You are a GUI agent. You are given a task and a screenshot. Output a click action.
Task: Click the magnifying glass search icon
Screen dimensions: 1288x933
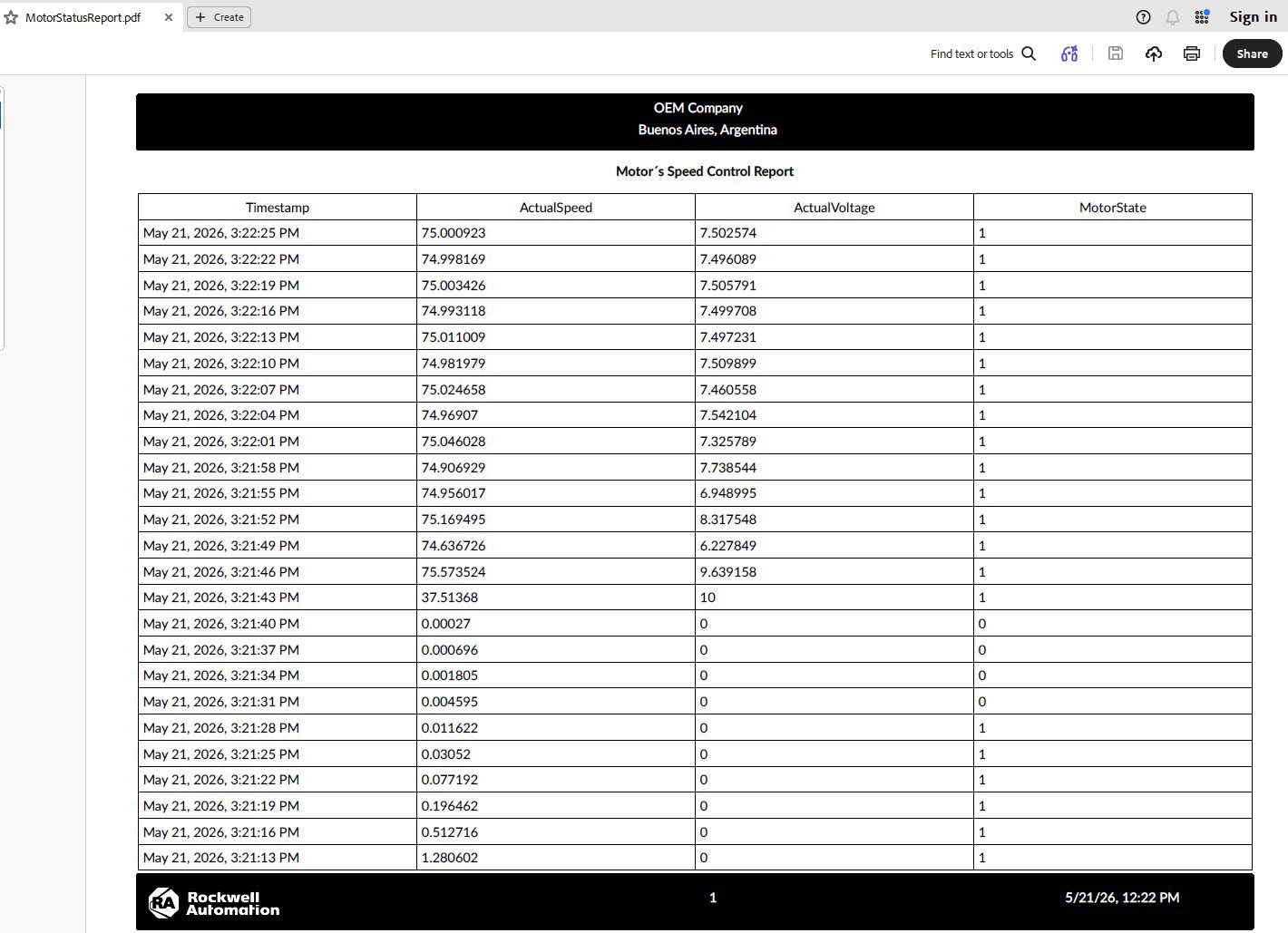point(1029,53)
